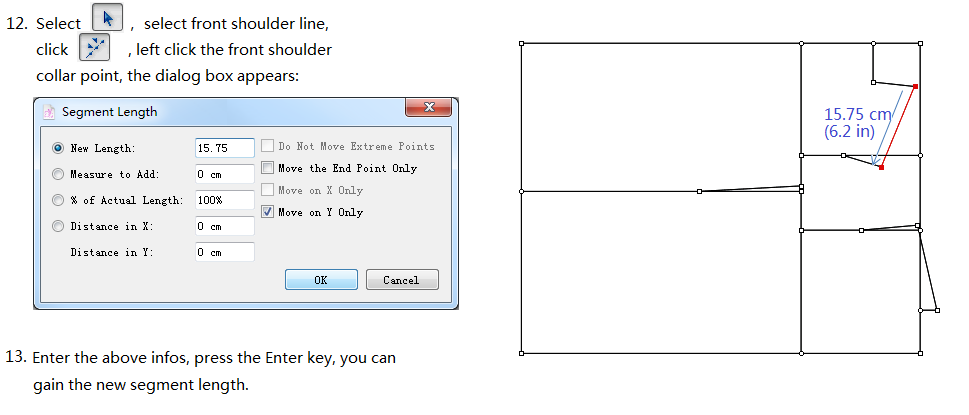969x415 pixels.
Task: Click the New Length field showing 15.75
Action: [x=224, y=148]
